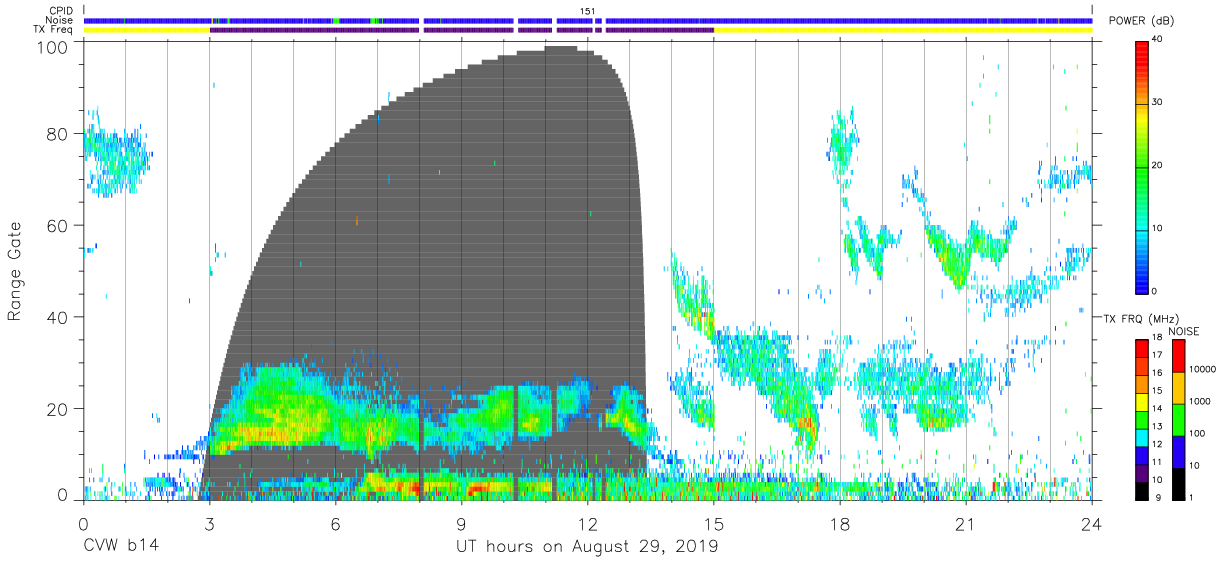Click x-axis tick label 3
1228x567 pixels.
pos(209,523)
